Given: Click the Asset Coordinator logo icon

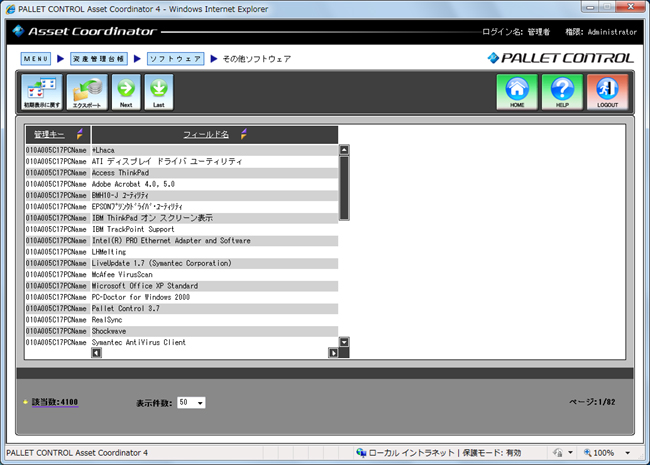Looking at the screenshot, I should click(x=18, y=31).
